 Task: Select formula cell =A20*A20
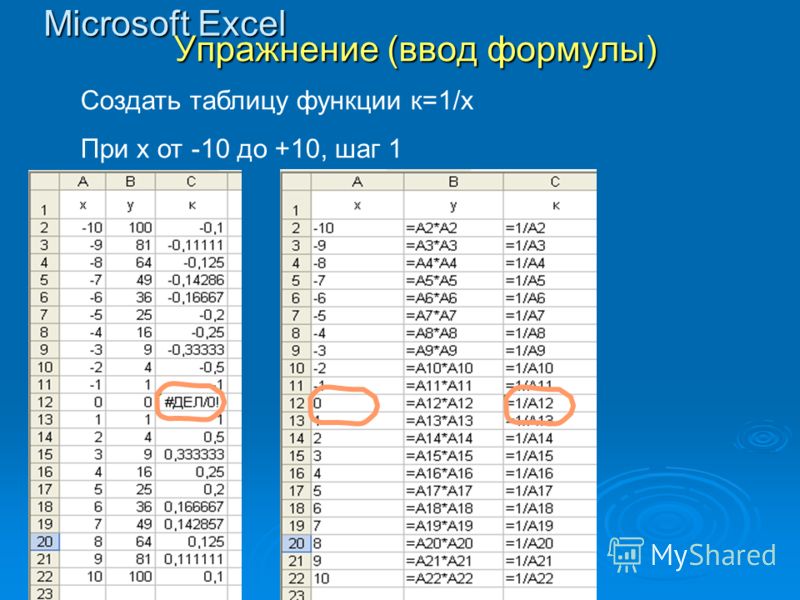click(454, 543)
